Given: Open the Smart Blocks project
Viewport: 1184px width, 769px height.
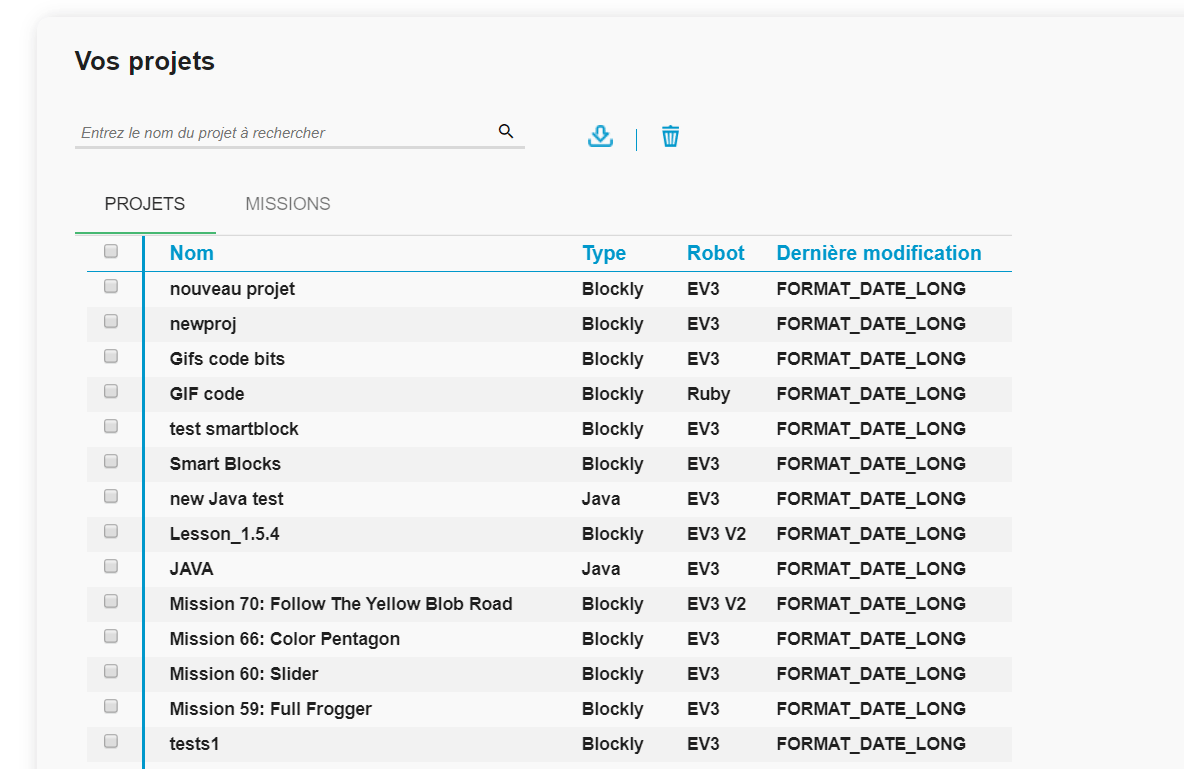Looking at the screenshot, I should pyautogui.click(x=225, y=464).
